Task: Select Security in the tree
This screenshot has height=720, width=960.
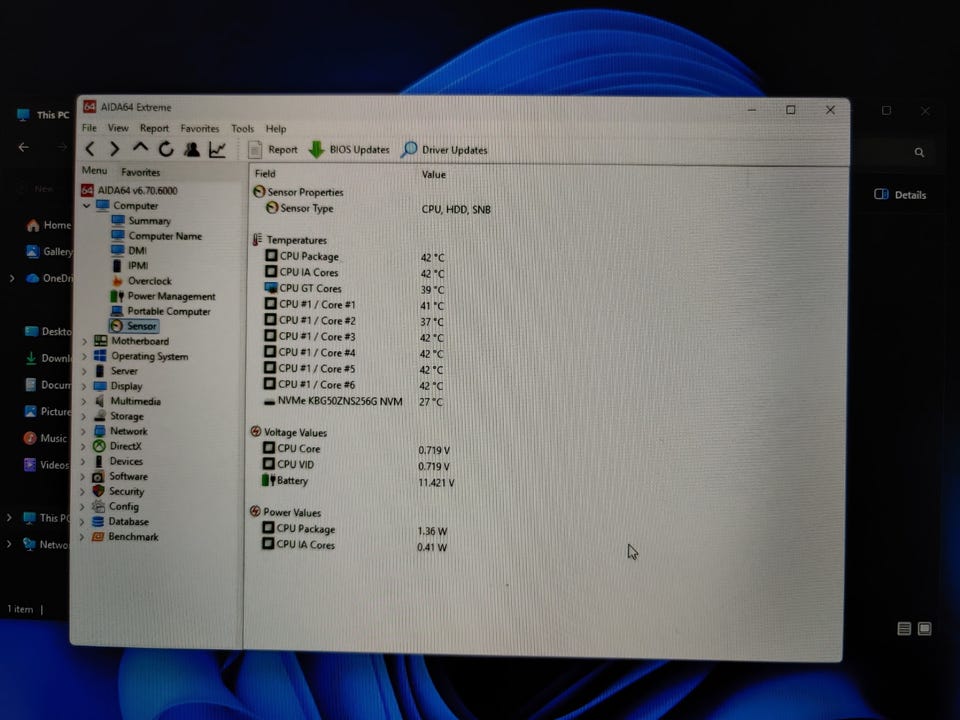Action: click(x=118, y=492)
